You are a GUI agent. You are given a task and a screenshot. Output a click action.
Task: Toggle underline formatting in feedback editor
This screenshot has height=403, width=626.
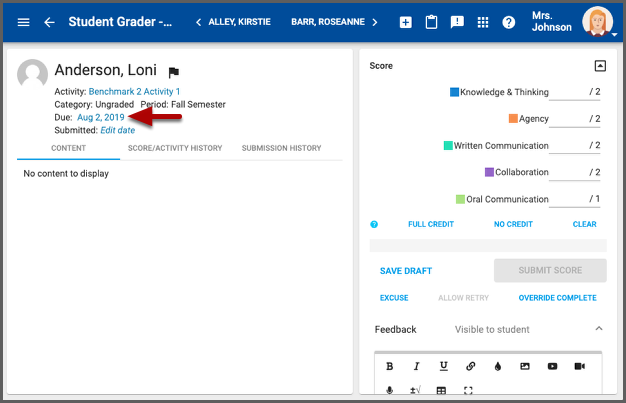[443, 366]
